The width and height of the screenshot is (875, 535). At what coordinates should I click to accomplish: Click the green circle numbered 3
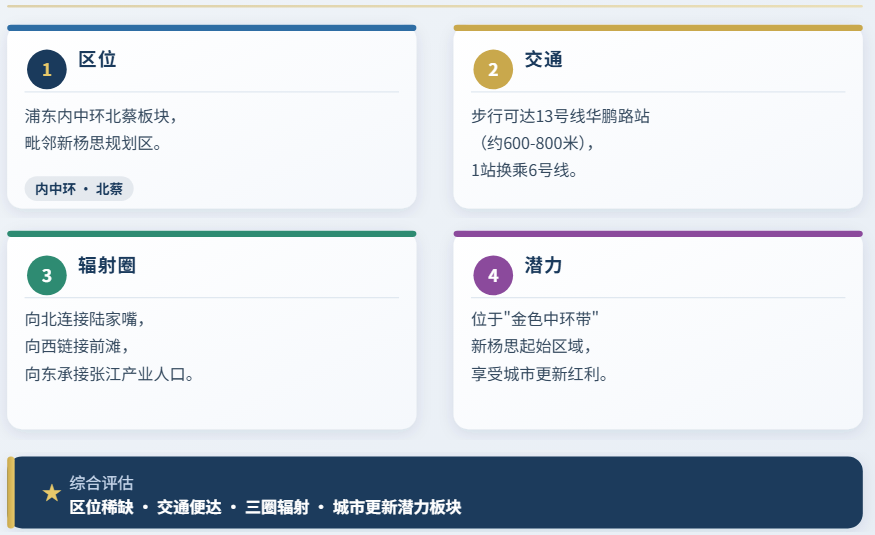point(47,275)
